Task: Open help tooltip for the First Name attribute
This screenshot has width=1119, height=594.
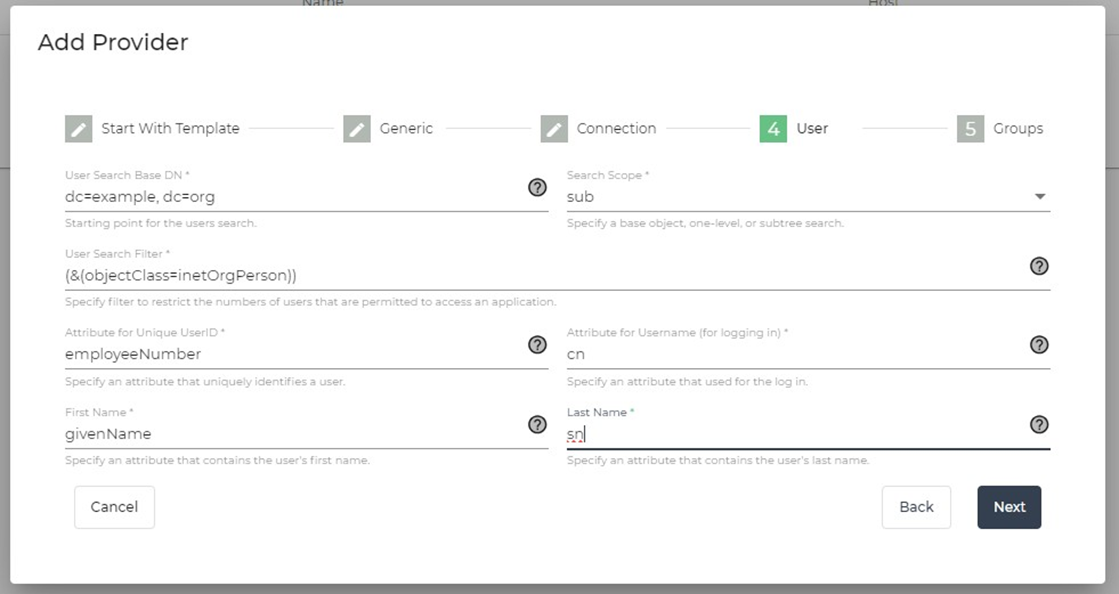Action: click(539, 424)
